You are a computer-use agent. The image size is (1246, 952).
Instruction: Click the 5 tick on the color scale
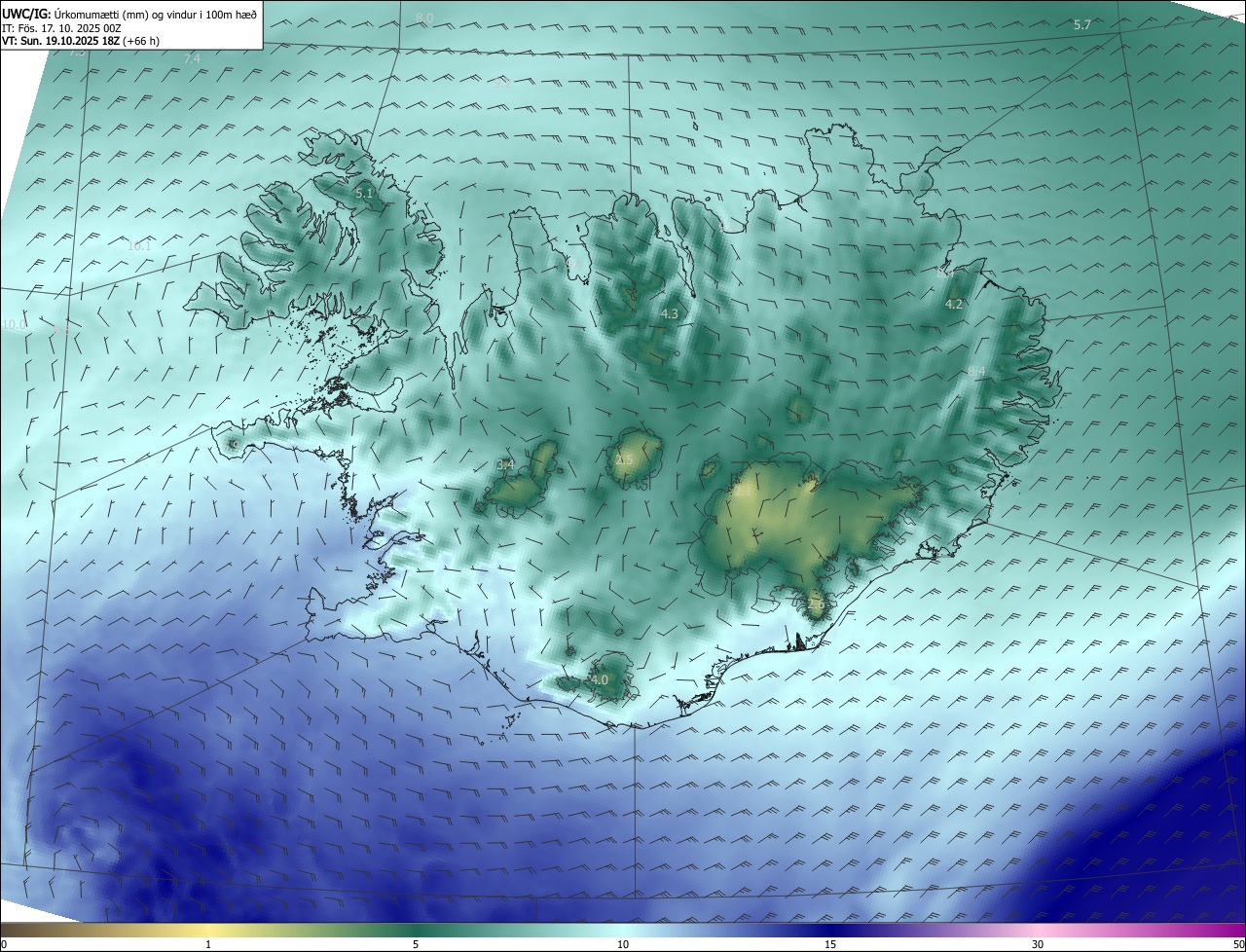[x=416, y=944]
